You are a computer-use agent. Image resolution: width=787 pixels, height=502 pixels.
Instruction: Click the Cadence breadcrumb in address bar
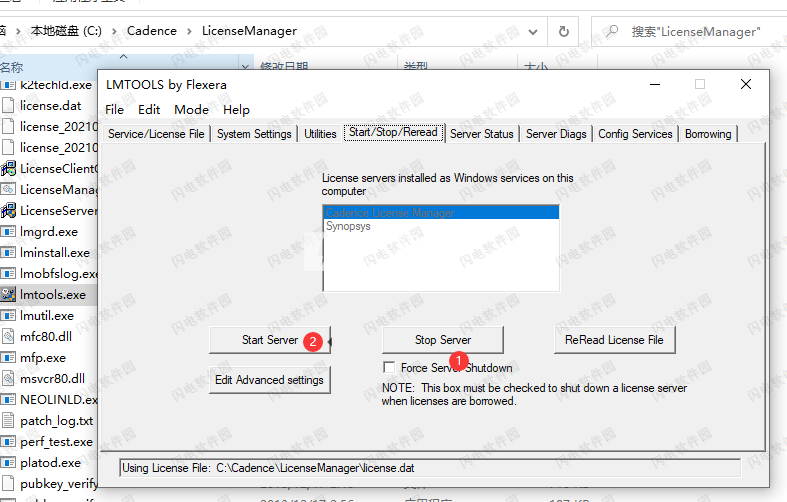[152, 31]
